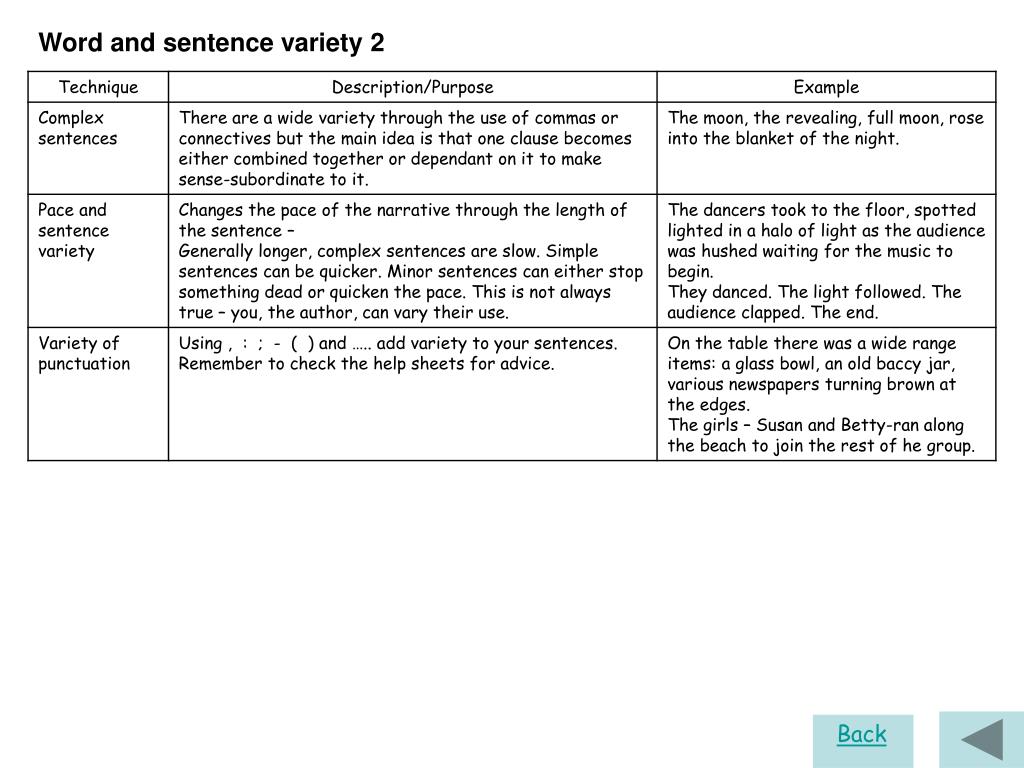This screenshot has width=1024, height=768.
Task: Click the 'On the table' example text
Action: (812, 374)
